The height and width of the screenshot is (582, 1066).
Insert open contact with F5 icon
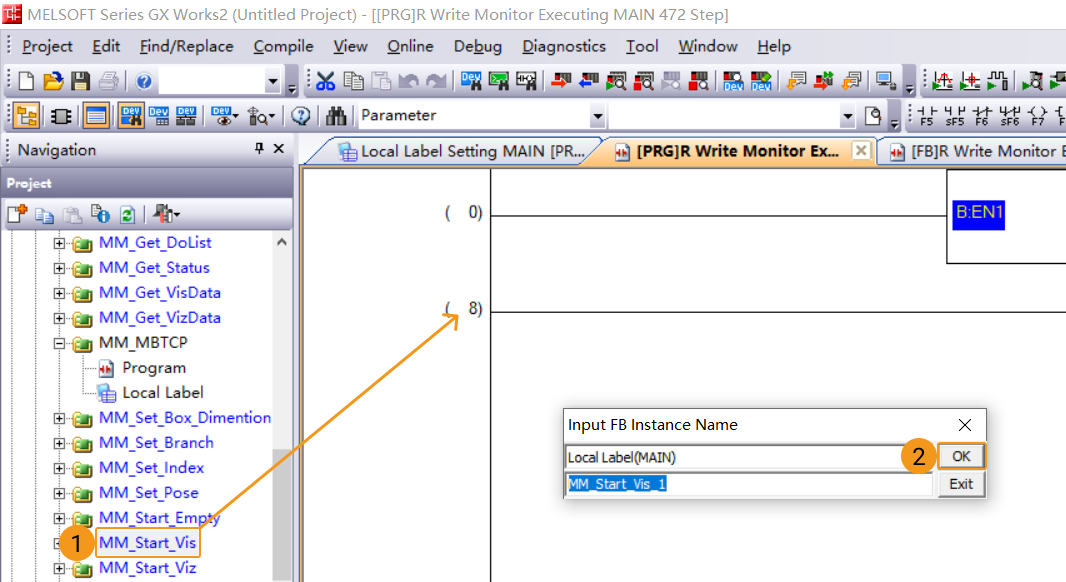click(927, 116)
